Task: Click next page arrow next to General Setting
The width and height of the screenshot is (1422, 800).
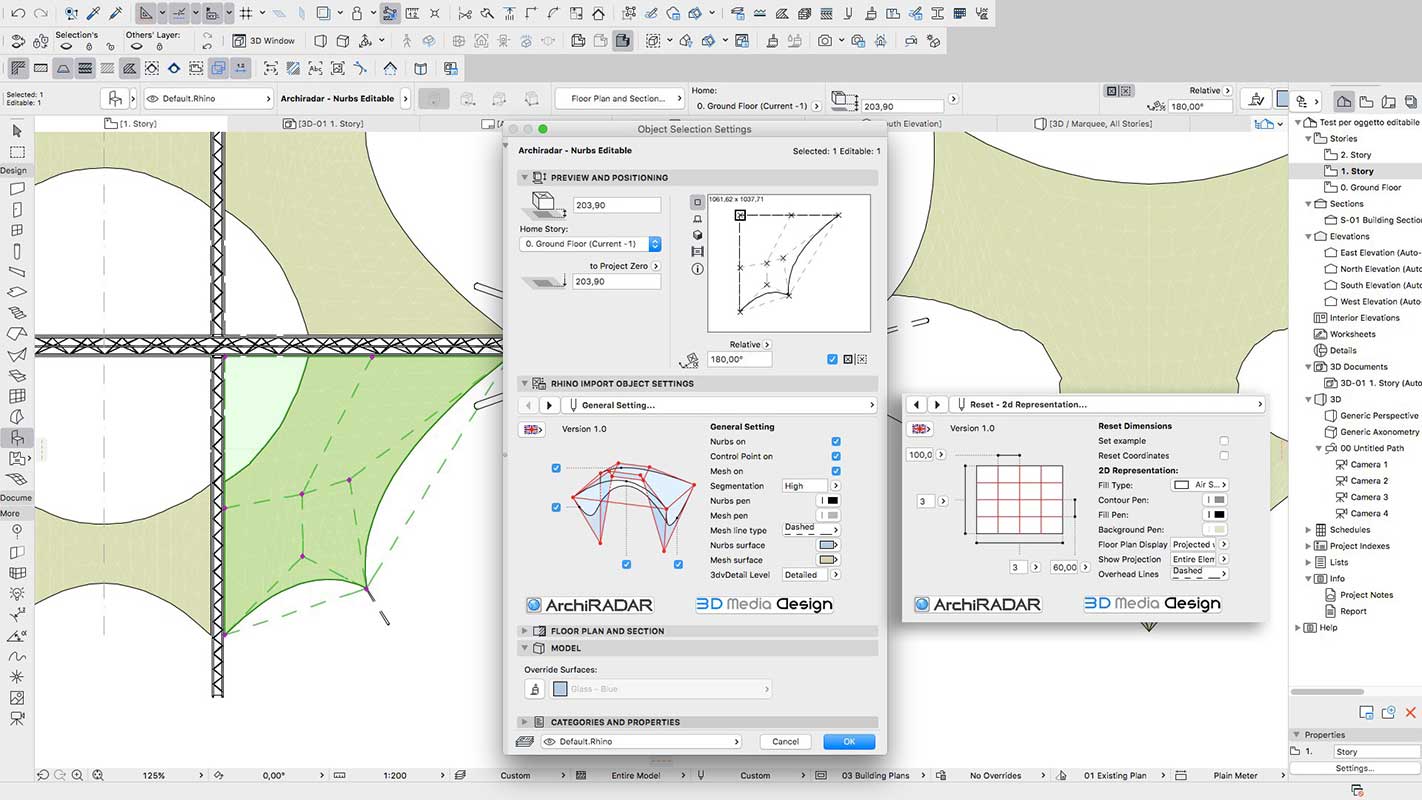Action: coord(549,405)
